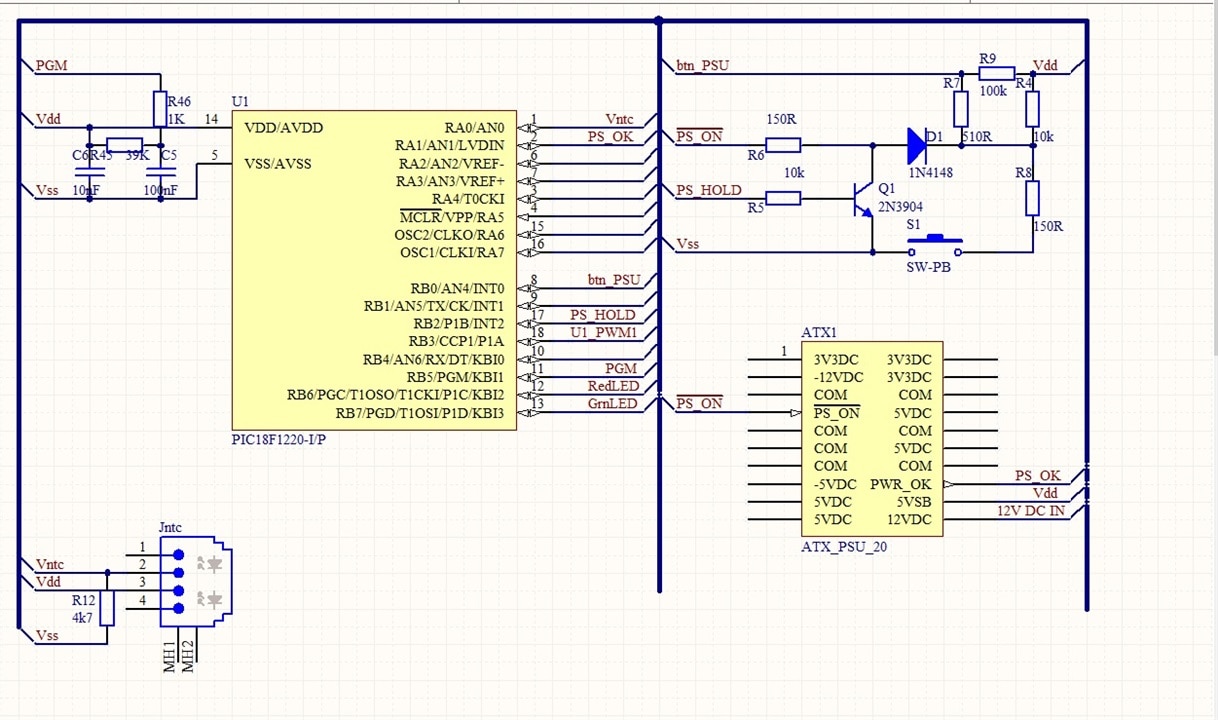Click the S1 SW-PB pushbutton switch
The width and height of the screenshot is (1218, 720).
tap(935, 245)
